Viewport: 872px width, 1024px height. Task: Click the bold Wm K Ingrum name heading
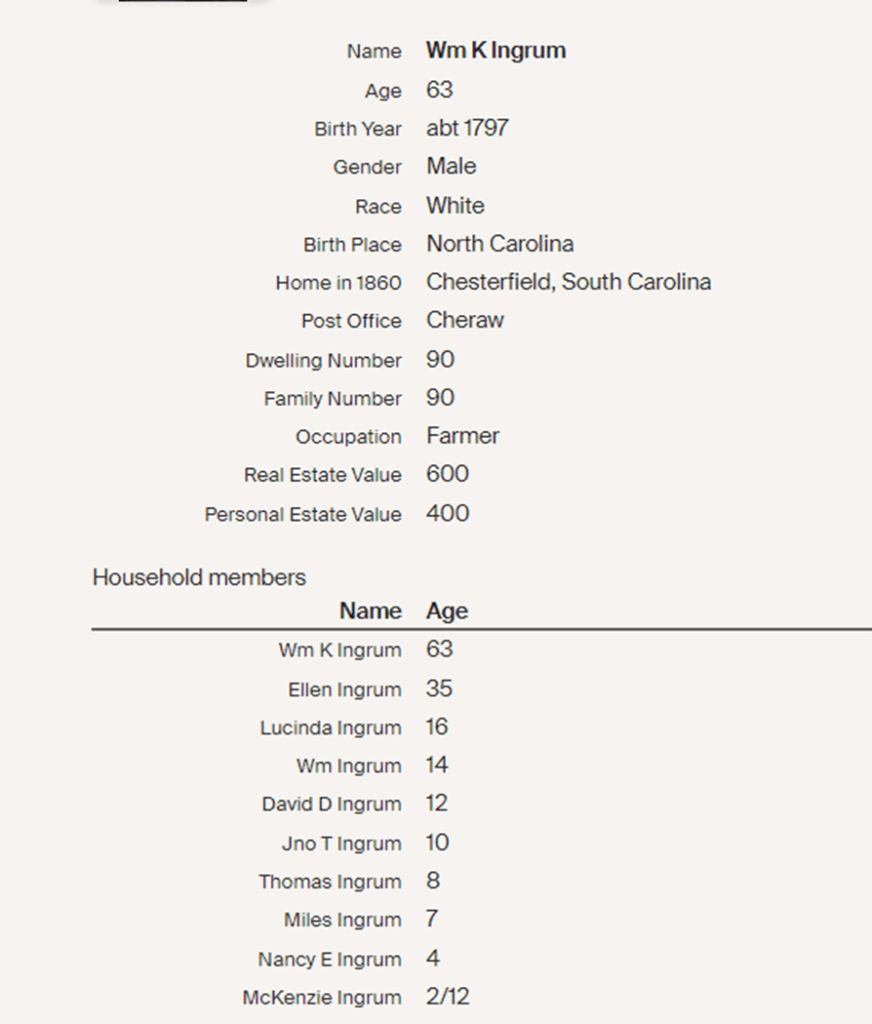point(495,51)
